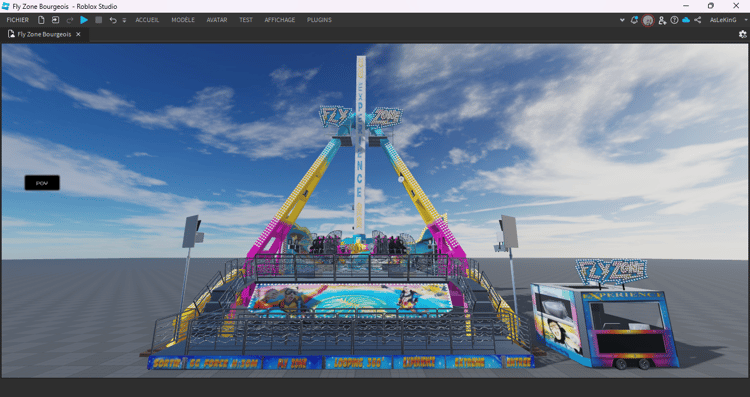Click the circled collaborator avatar
Viewport: 750px width, 397px height.
coord(648,21)
